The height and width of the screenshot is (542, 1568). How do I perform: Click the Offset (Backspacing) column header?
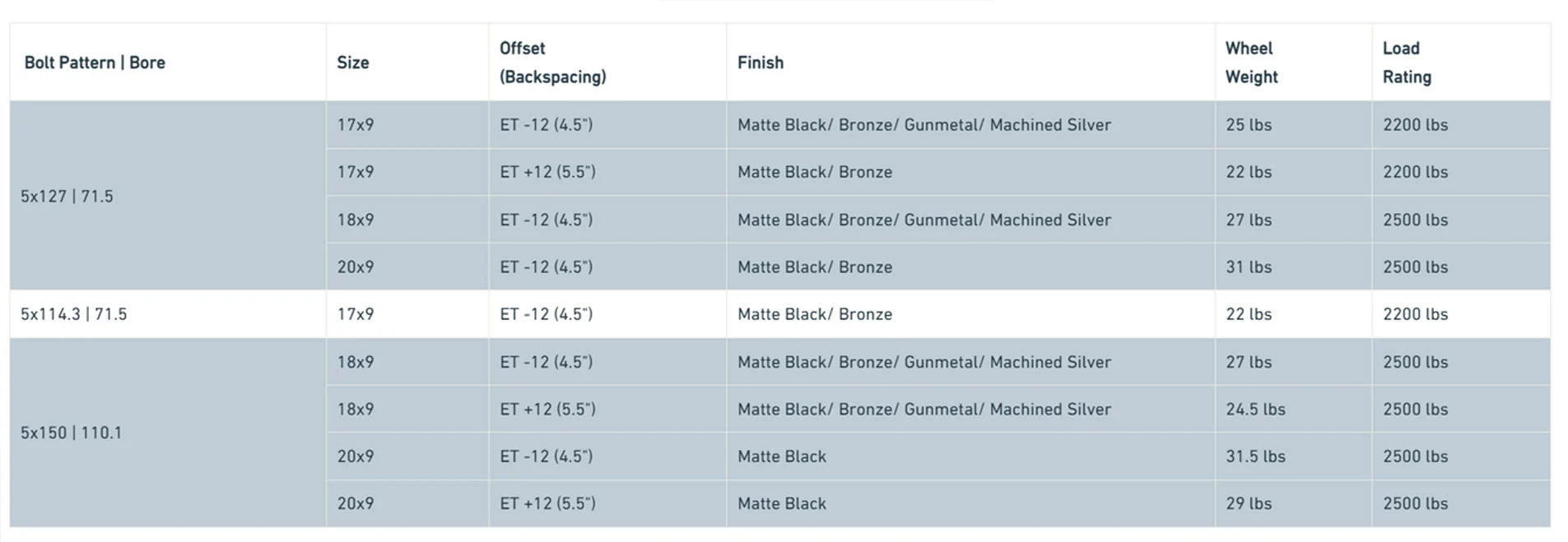point(552,63)
